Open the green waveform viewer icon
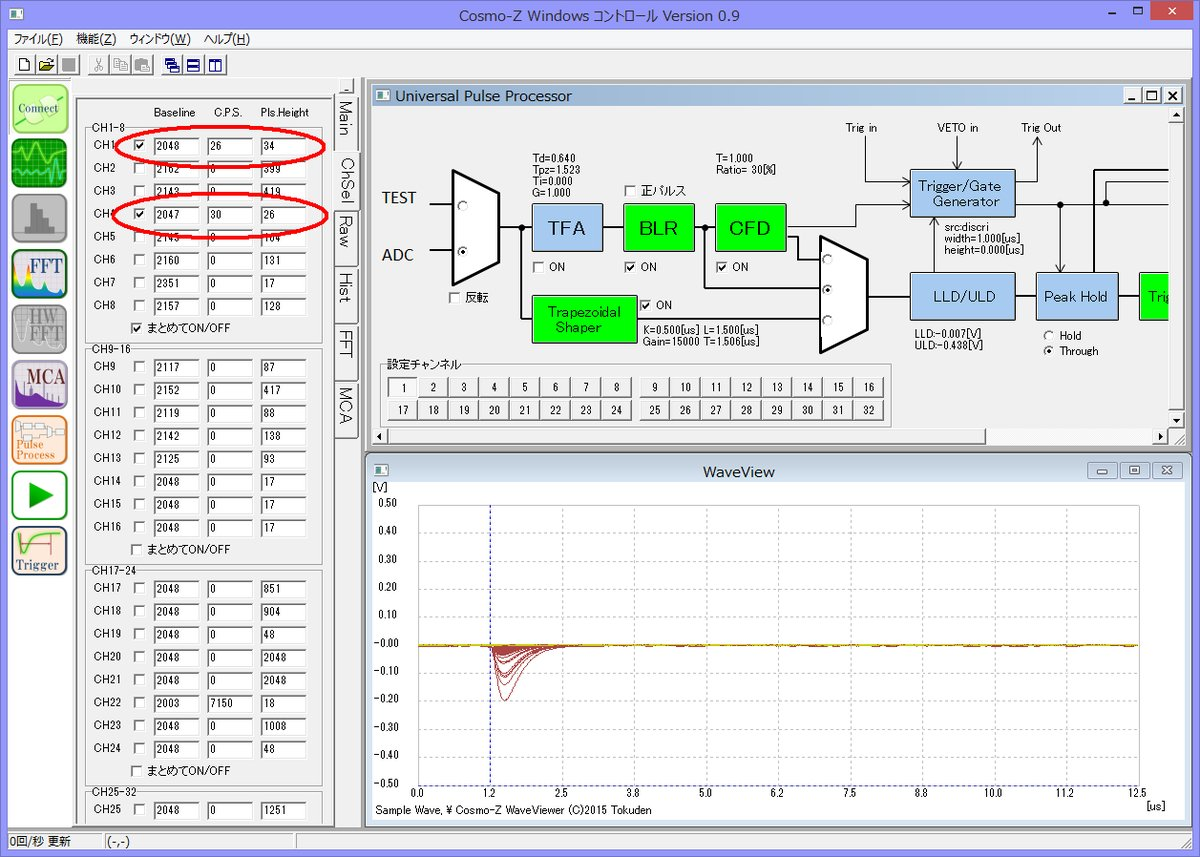 point(40,164)
